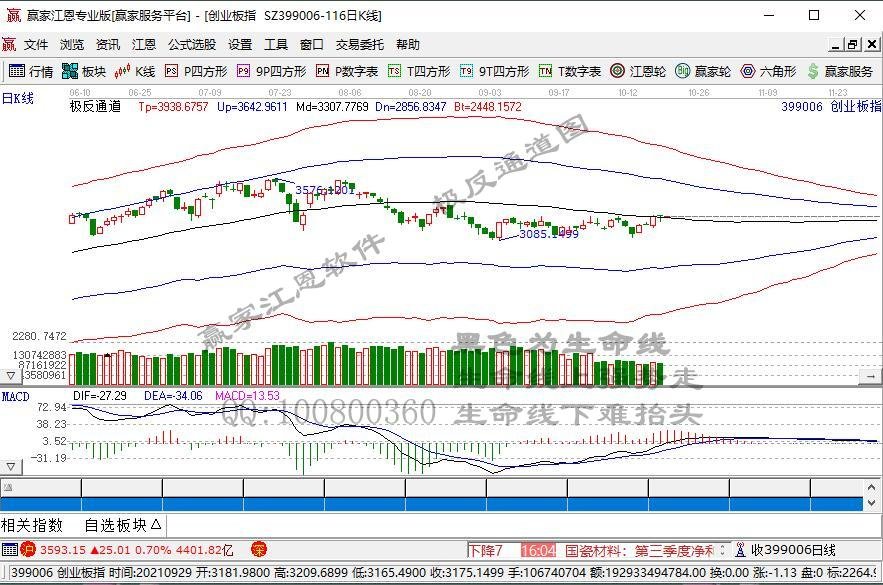Open the 帮助 menu
The height and width of the screenshot is (585, 883).
(x=408, y=44)
